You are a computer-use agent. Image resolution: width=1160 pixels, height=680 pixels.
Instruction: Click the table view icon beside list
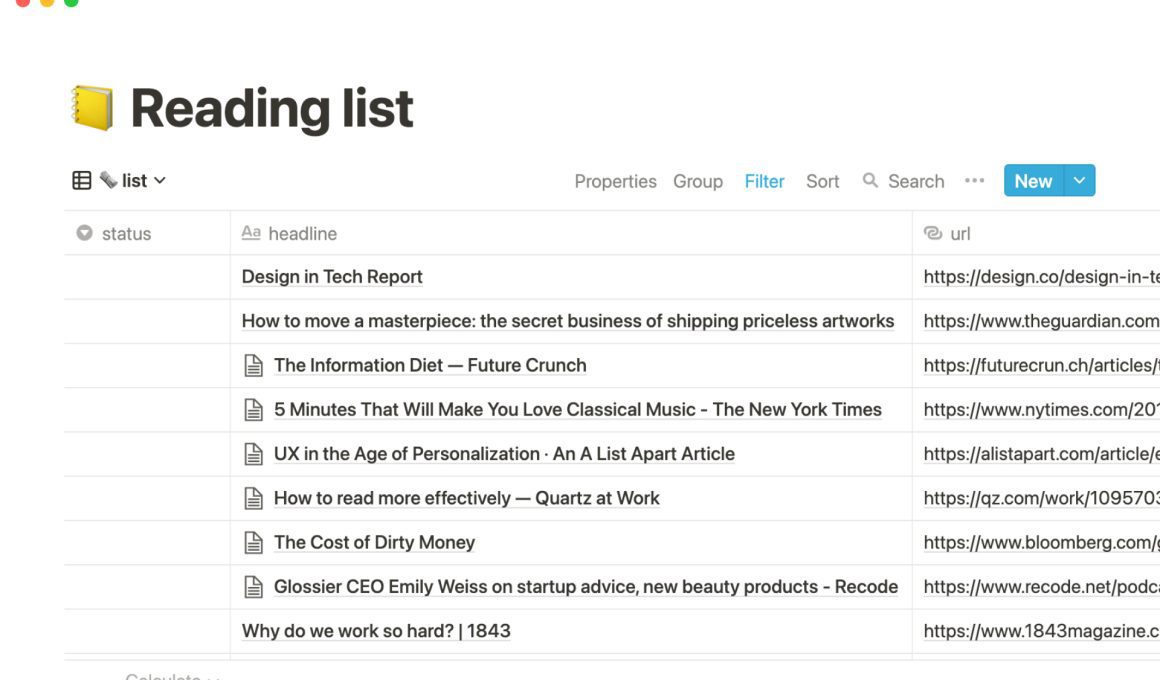82,181
